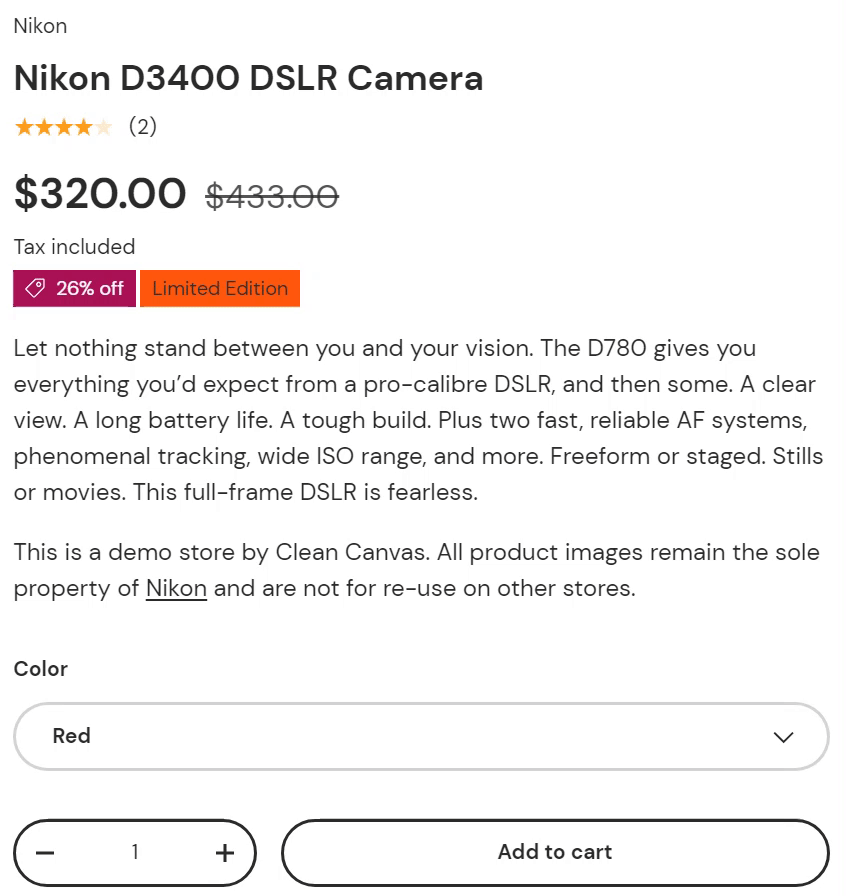Click the $320.00 sale price
This screenshot has height=896, width=846.
[100, 193]
